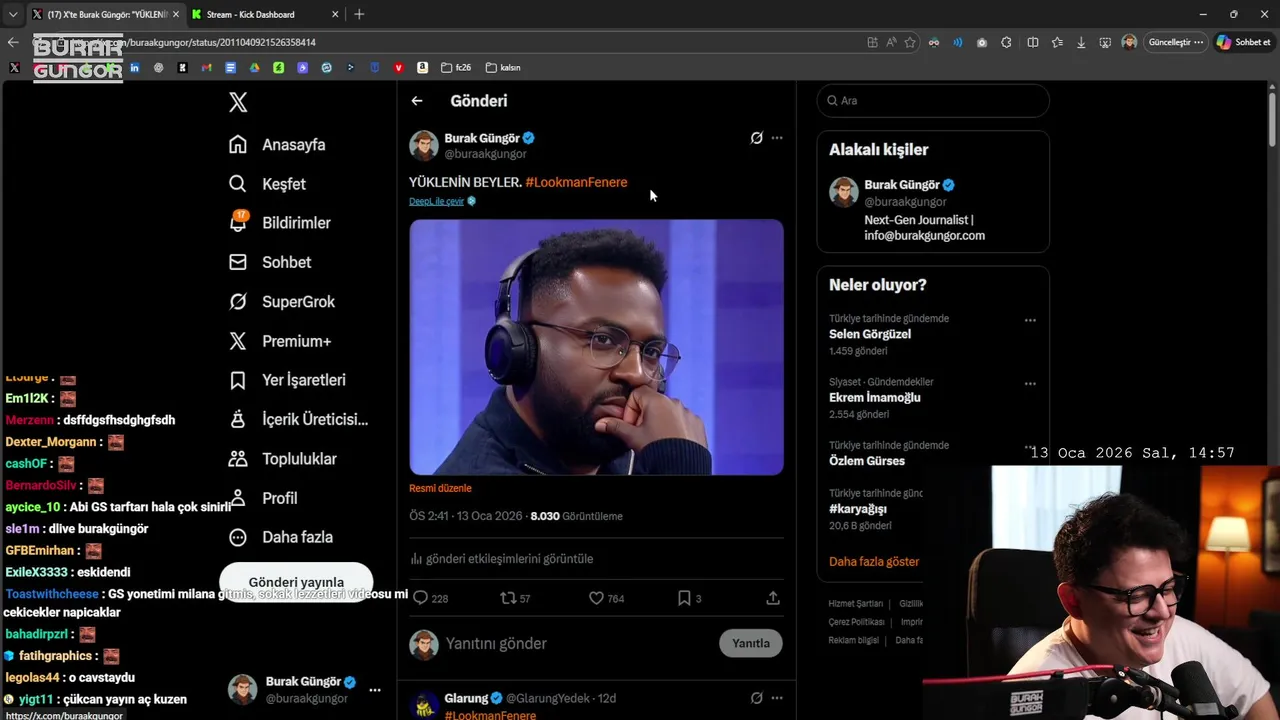Open more options on Burak Güngör's post
The image size is (1280, 720).
[777, 138]
